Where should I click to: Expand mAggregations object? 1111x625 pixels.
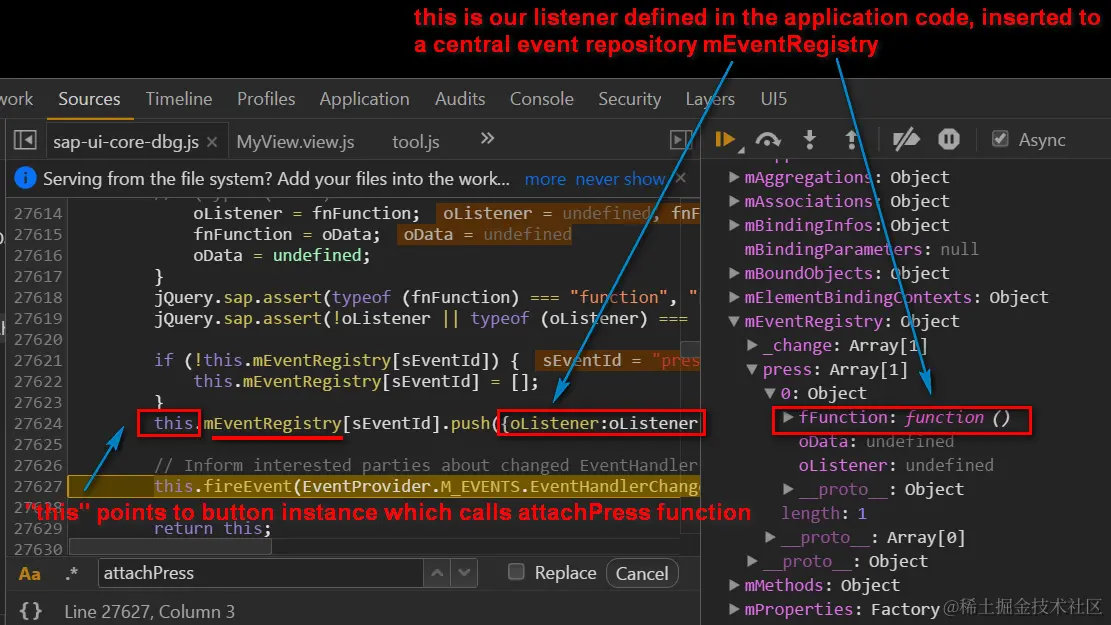pyautogui.click(x=735, y=177)
